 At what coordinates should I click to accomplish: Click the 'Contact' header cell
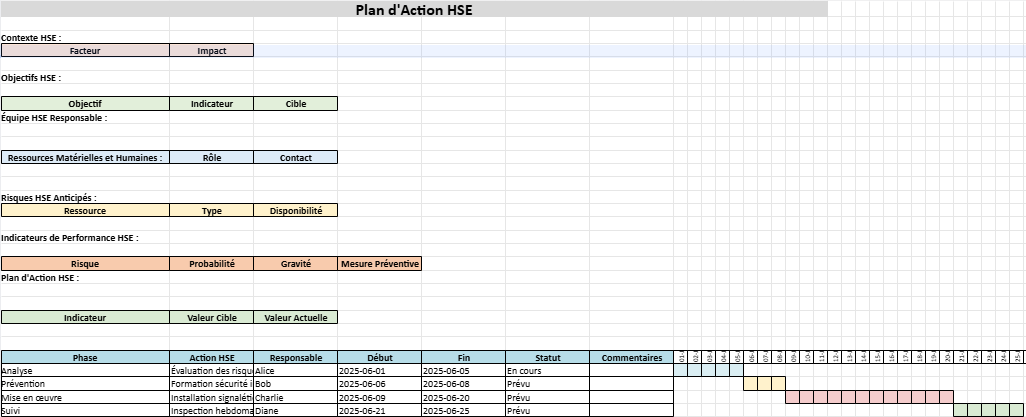(x=295, y=157)
